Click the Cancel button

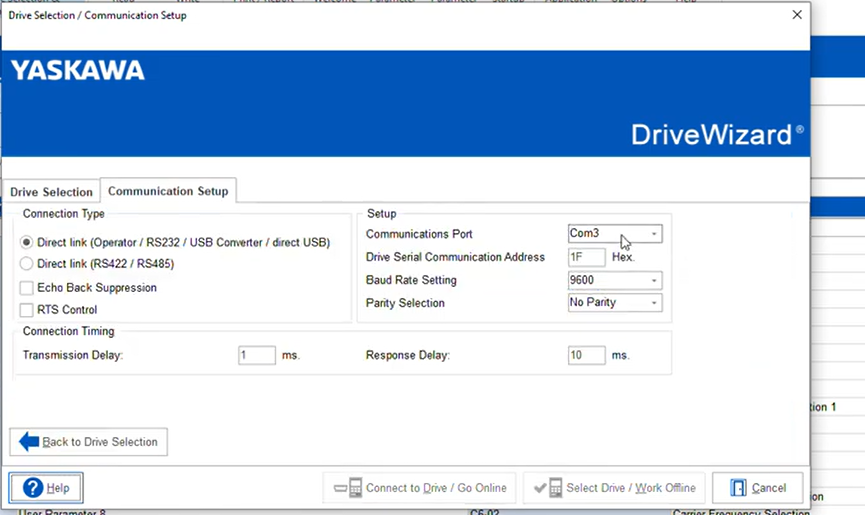(757, 488)
